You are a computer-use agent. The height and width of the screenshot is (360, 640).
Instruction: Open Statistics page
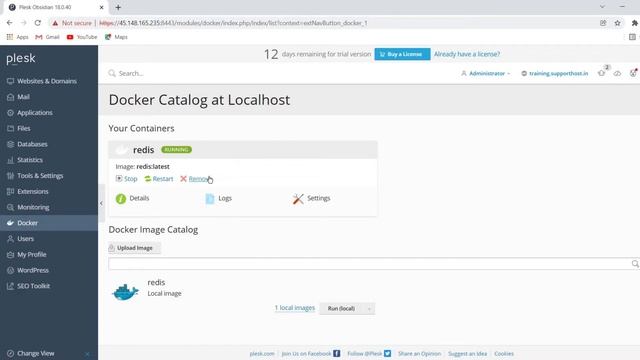(x=25, y=160)
